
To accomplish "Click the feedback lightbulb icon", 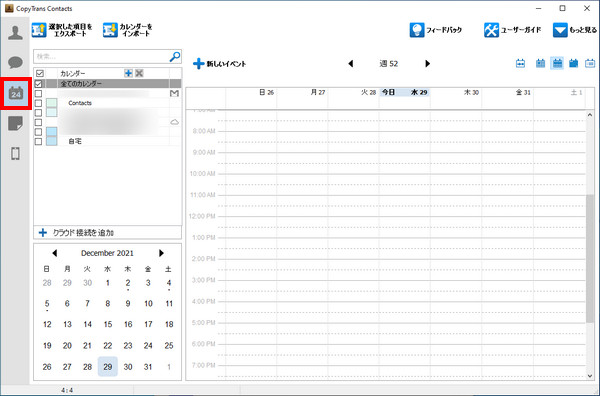I will pyautogui.click(x=417, y=30).
